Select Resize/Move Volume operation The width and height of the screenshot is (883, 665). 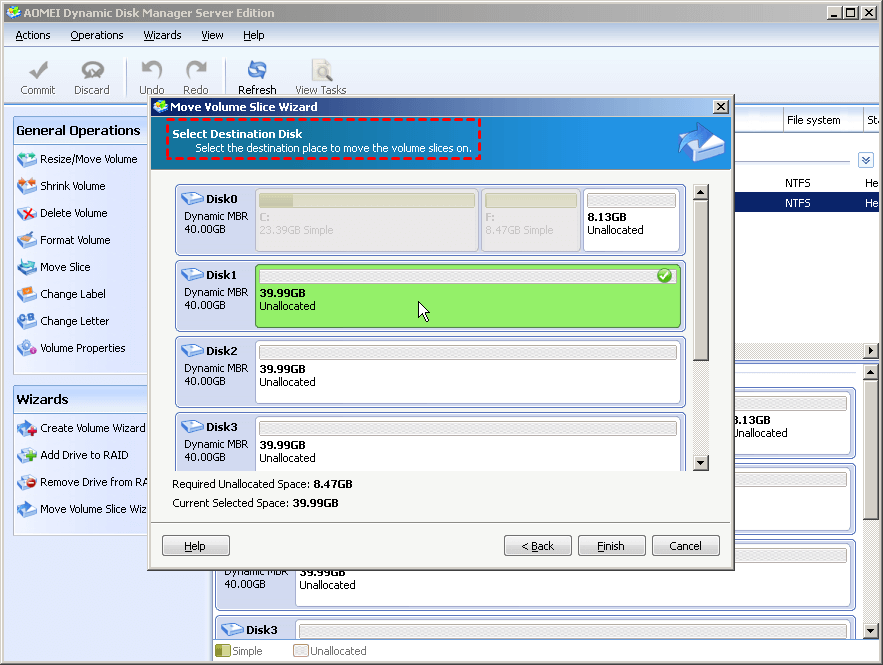(x=77, y=159)
